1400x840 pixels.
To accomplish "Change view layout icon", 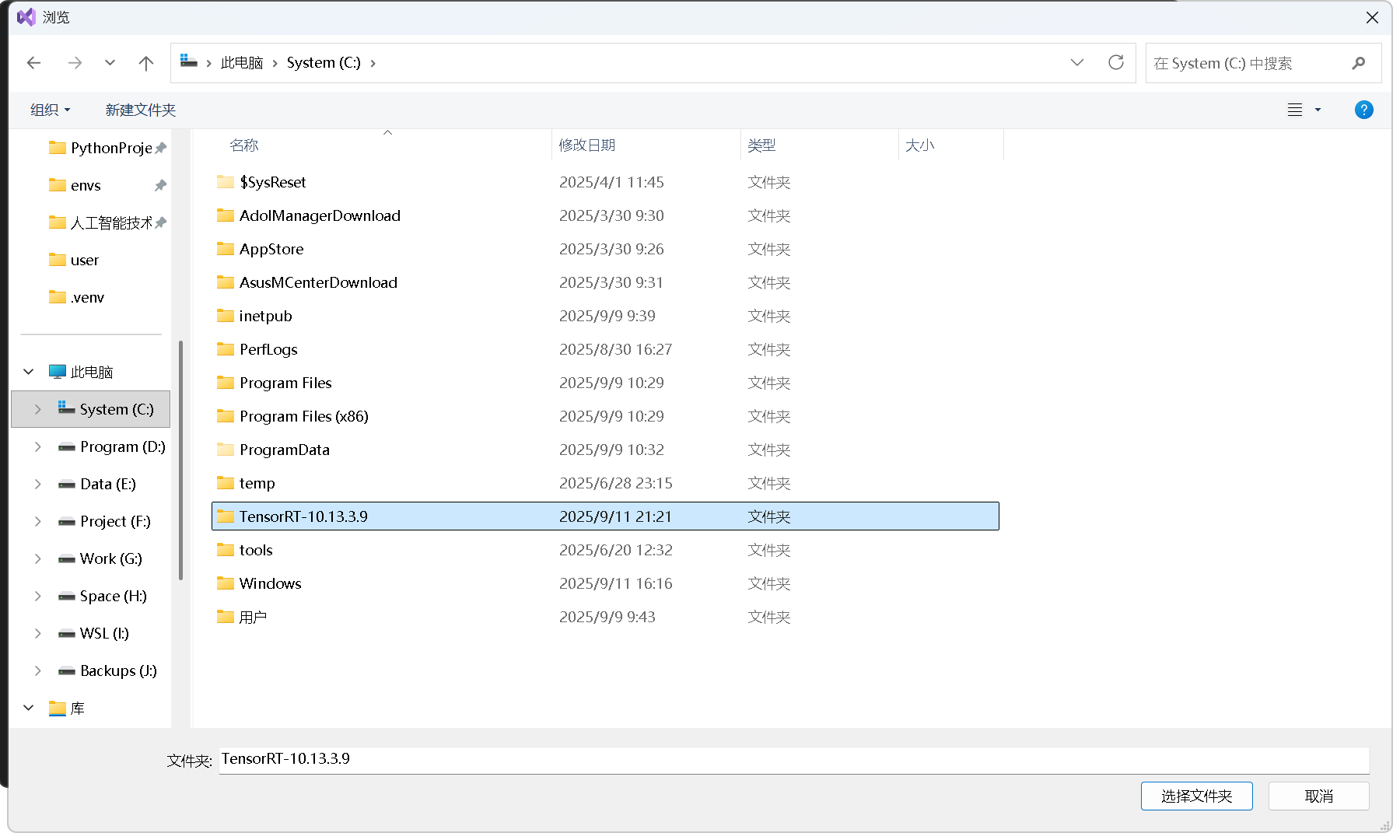I will 1295,110.
